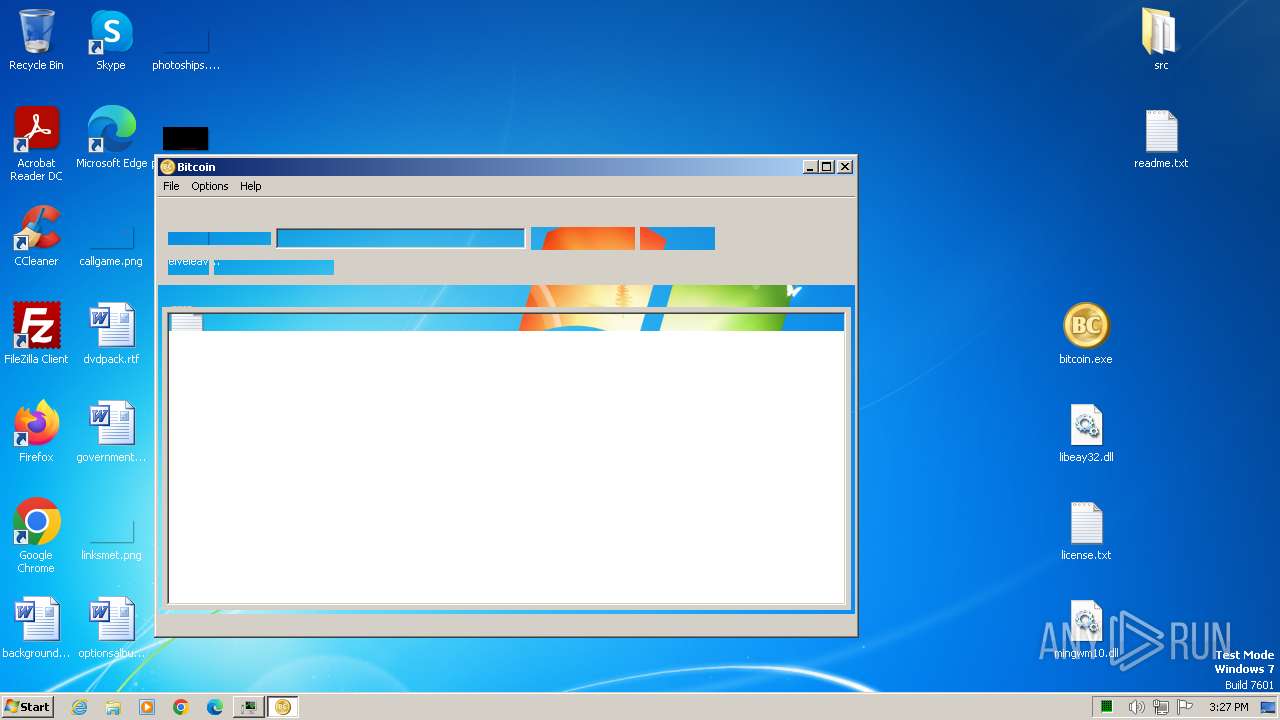Select the photoships file on desktop
This screenshot has width=1280, height=720.
[185, 47]
